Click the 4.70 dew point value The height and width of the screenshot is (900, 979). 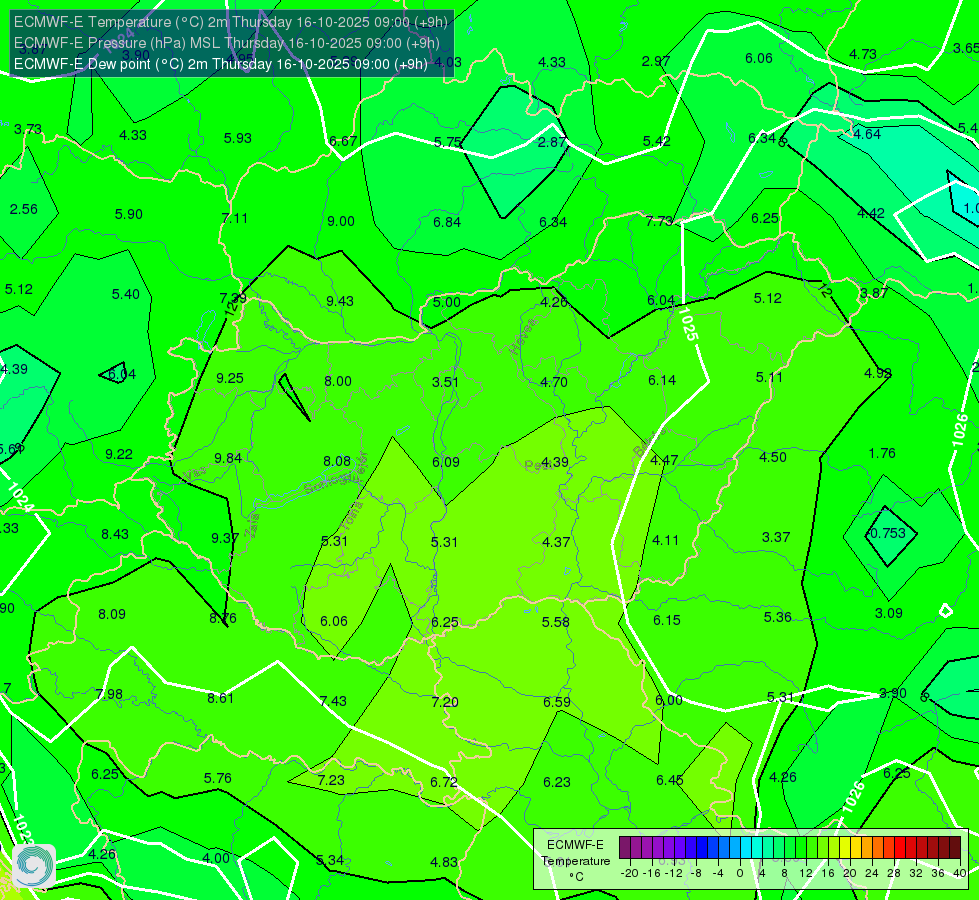point(554,382)
